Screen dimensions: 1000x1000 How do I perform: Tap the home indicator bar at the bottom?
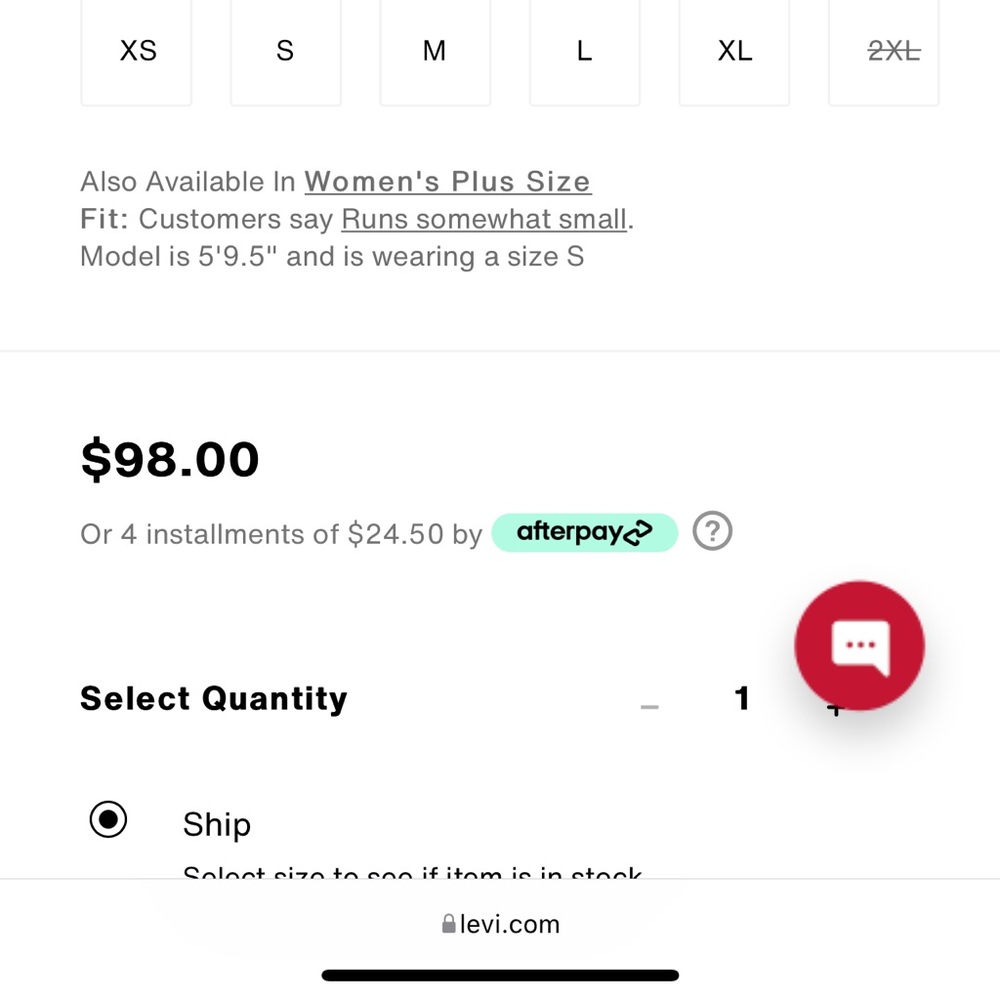point(500,975)
